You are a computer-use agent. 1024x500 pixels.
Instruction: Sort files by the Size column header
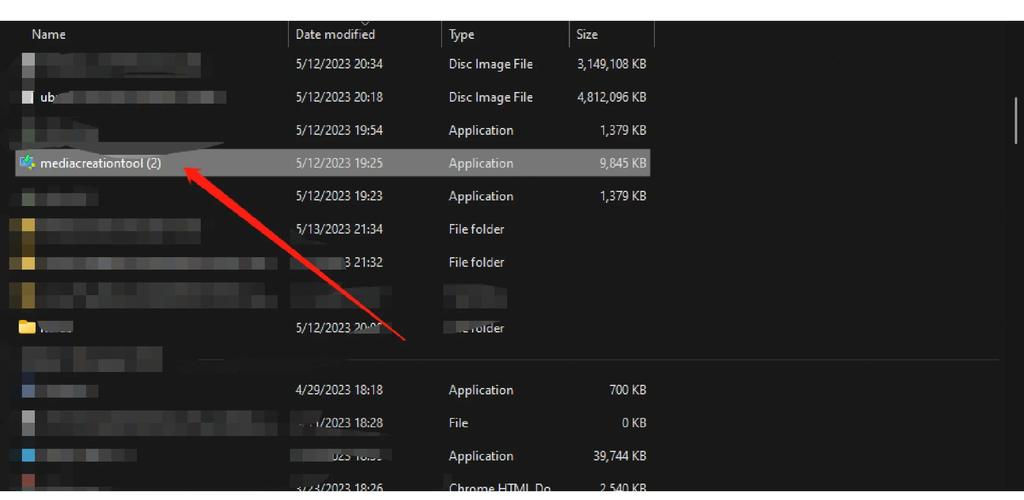[586, 34]
